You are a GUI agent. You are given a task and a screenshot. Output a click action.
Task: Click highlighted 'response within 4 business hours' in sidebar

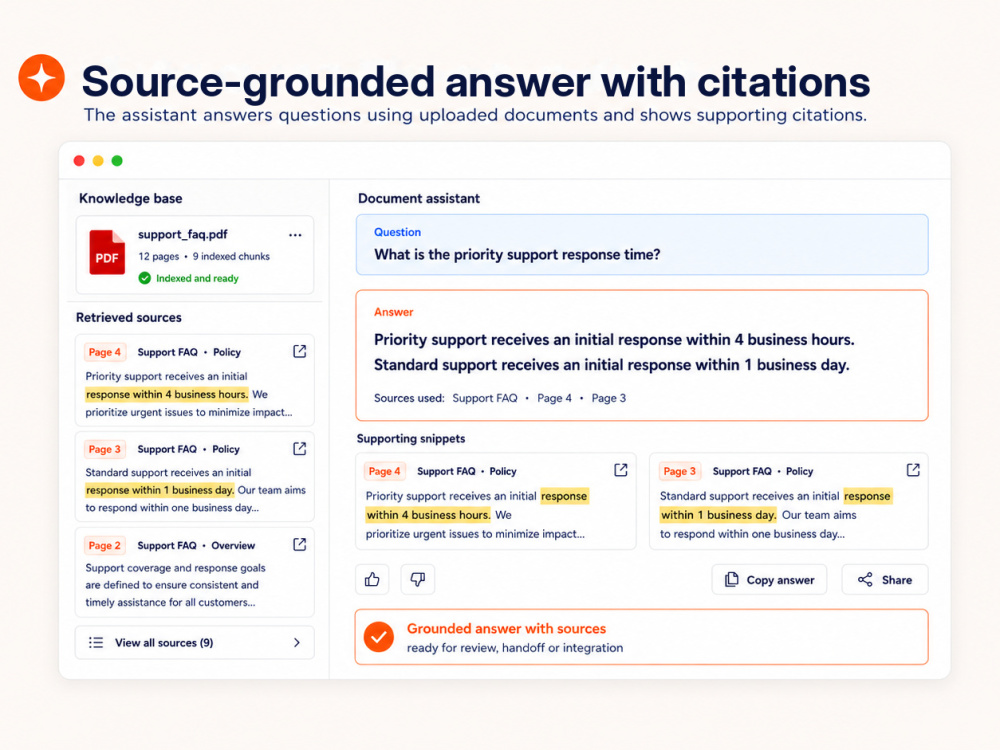tap(166, 394)
